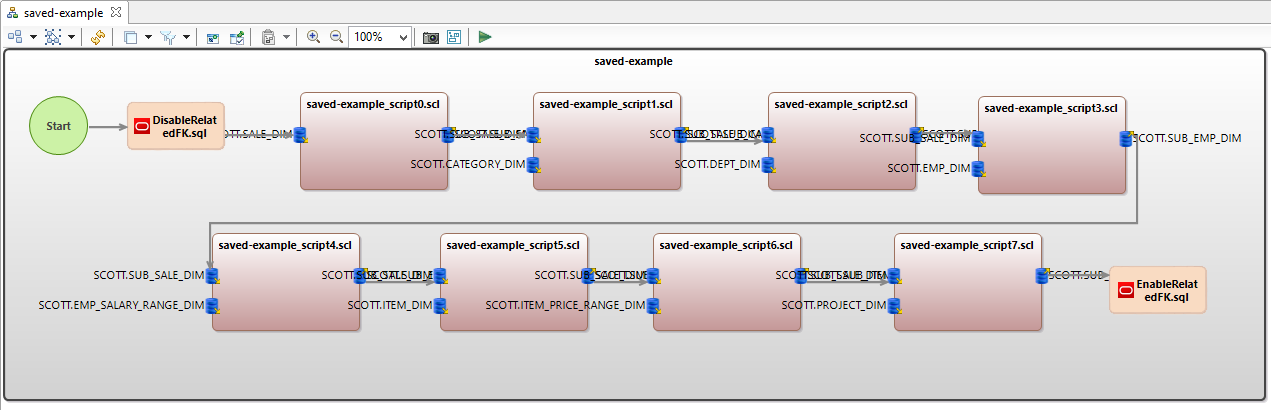The width and height of the screenshot is (1271, 410).
Task: Expand the clipboard dropdown arrow
Action: coord(286,37)
